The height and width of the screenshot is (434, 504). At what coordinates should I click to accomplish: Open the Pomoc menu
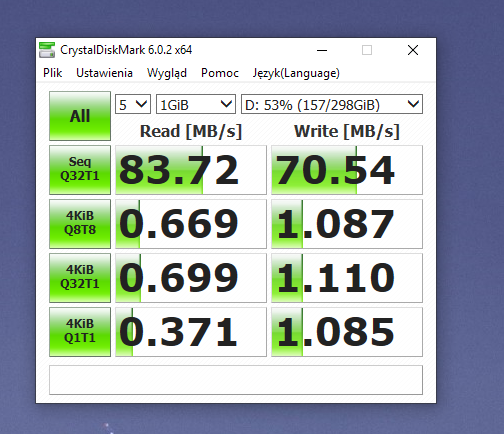[220, 73]
